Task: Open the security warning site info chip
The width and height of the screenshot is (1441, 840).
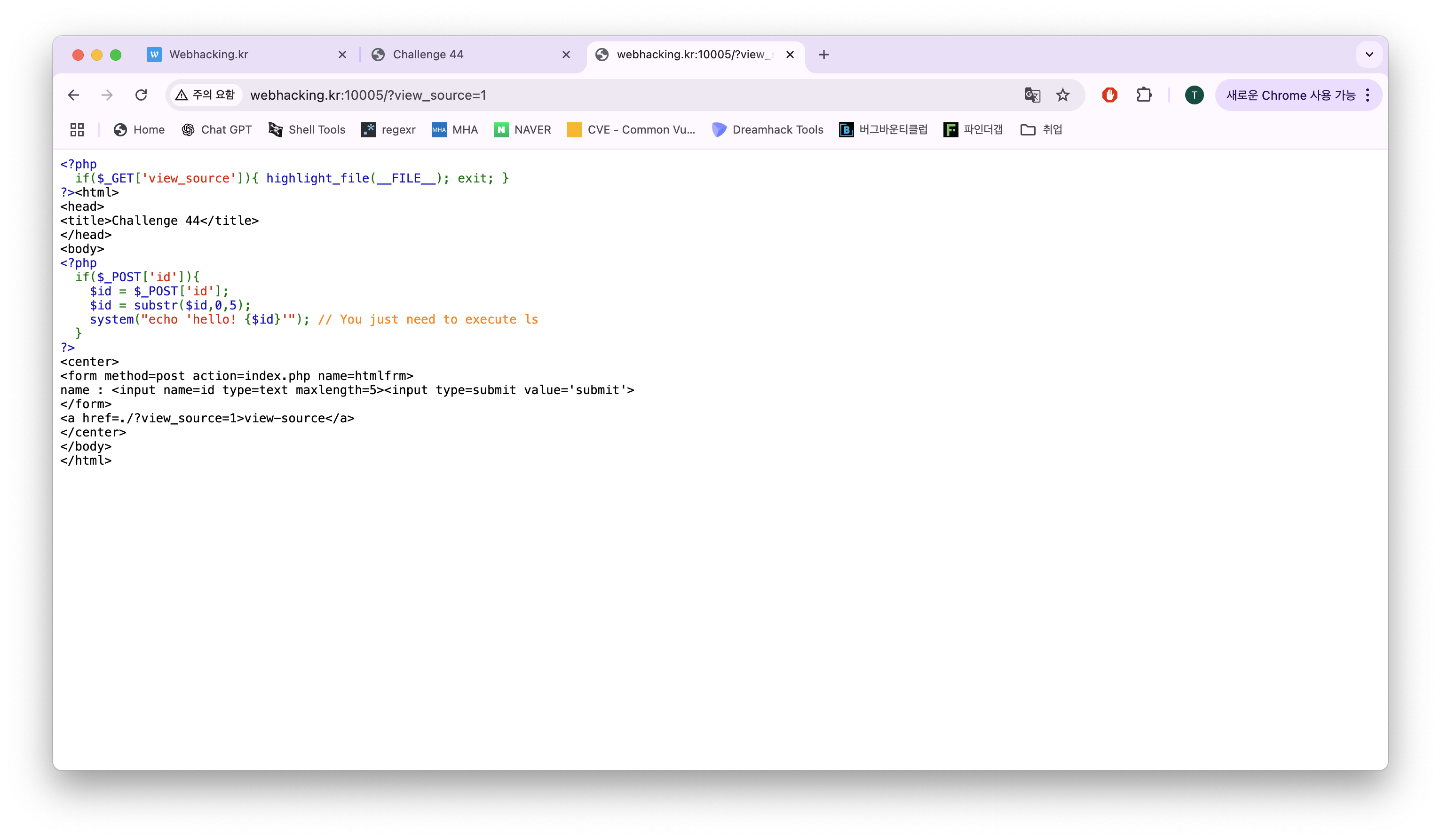Action: 206,95
